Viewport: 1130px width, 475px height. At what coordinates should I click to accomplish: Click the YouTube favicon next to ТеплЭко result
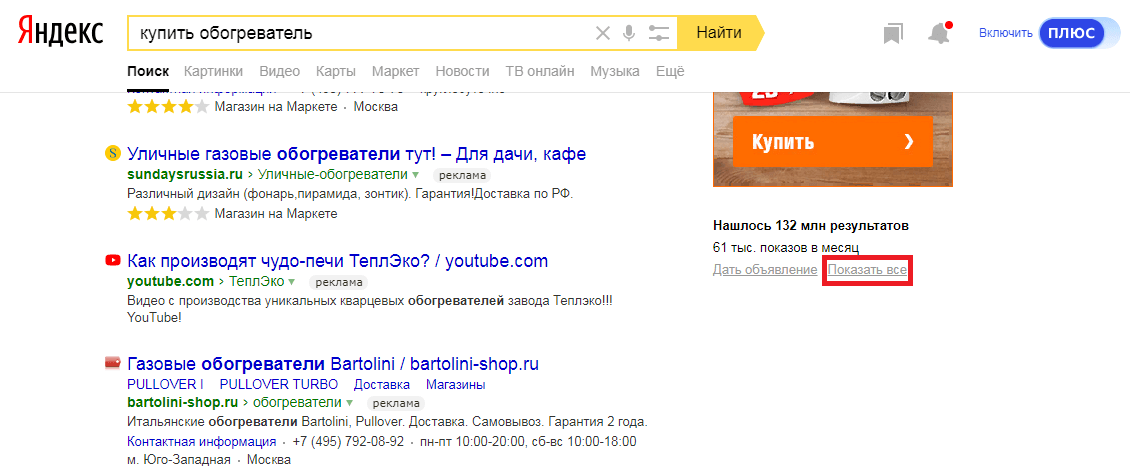click(112, 260)
